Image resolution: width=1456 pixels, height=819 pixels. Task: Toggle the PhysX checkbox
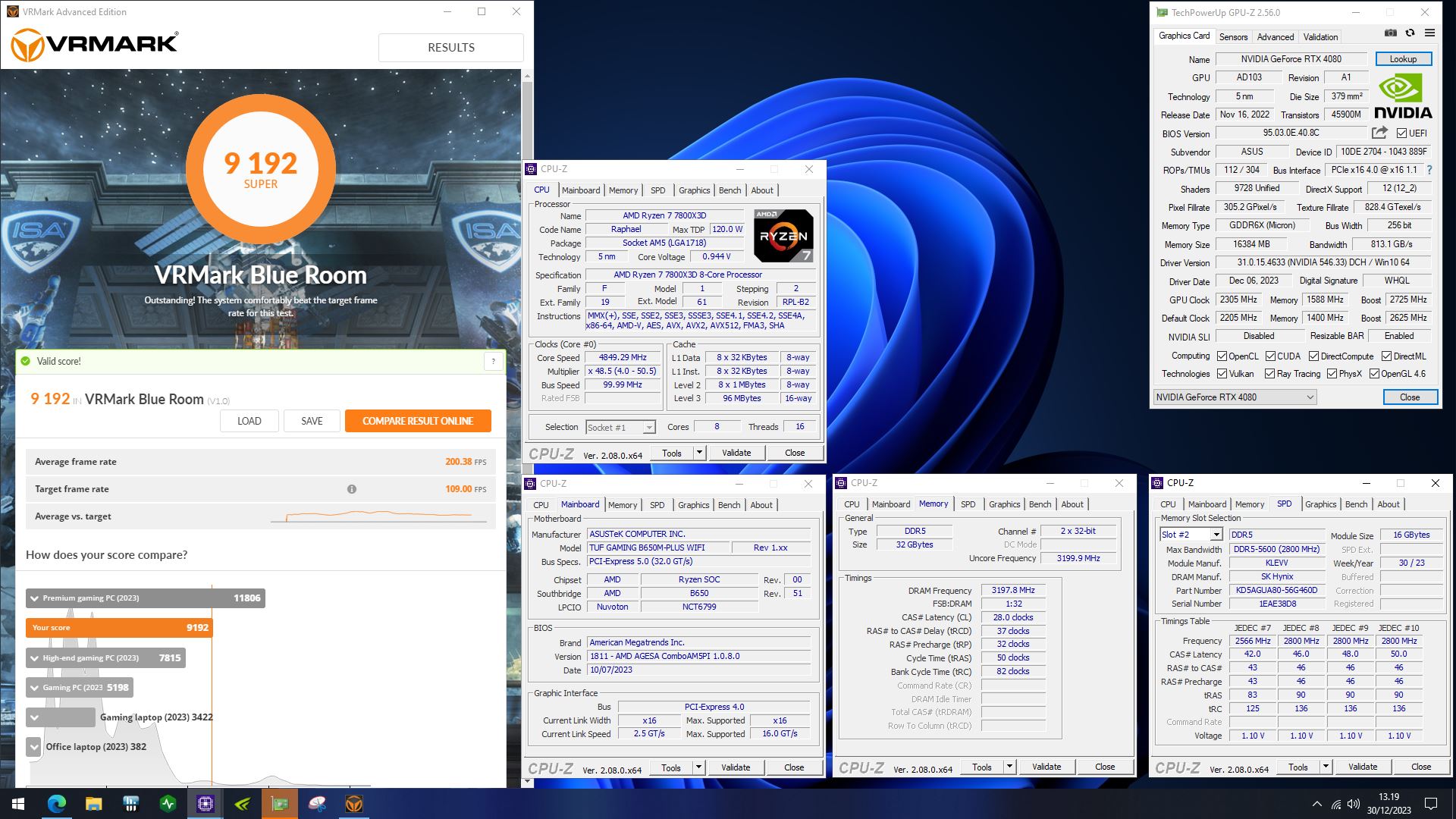pyautogui.click(x=1332, y=374)
